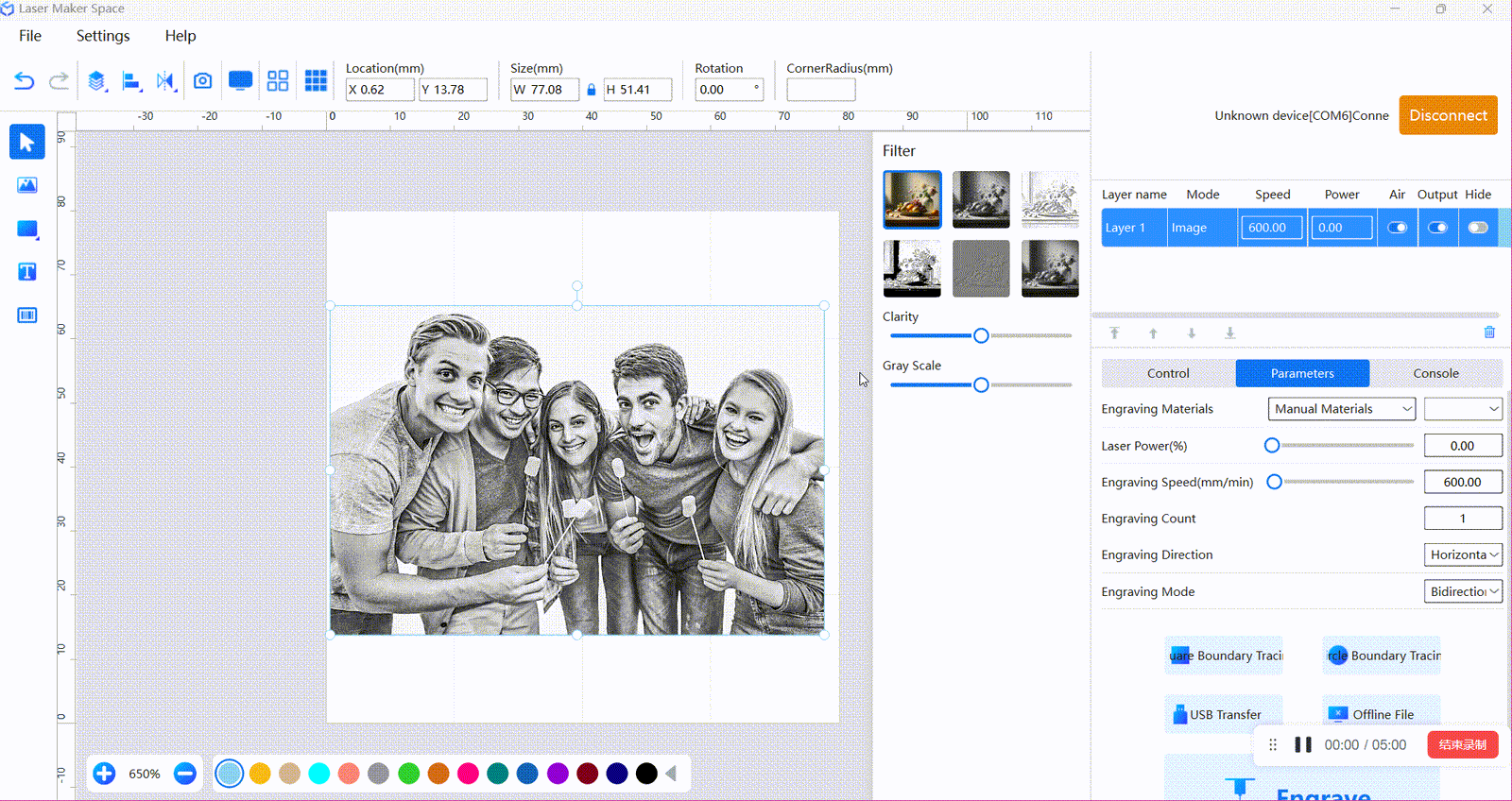
Task: Toggle Output switch for Layer 1
Action: pos(1437,228)
